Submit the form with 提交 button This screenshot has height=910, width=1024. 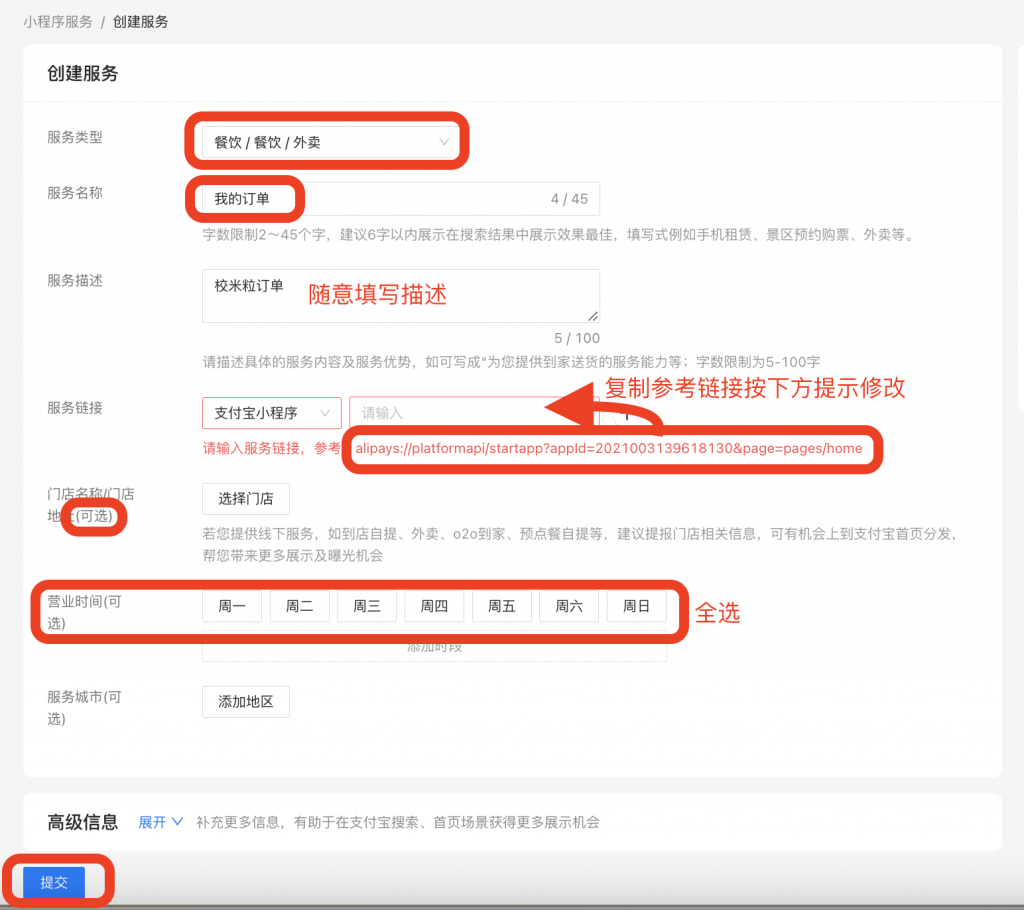click(x=52, y=882)
